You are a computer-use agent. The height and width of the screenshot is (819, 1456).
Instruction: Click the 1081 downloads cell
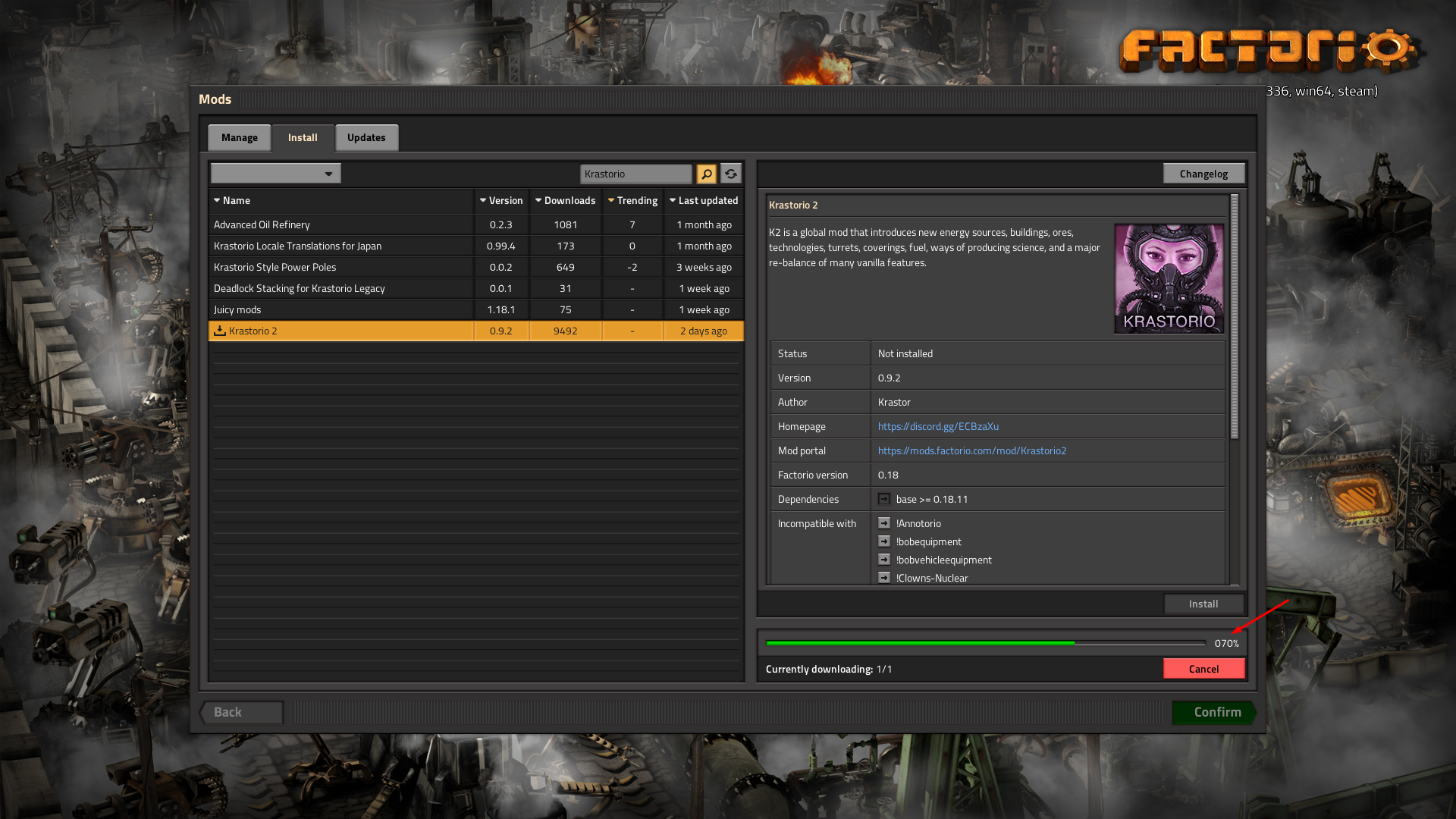click(x=566, y=224)
